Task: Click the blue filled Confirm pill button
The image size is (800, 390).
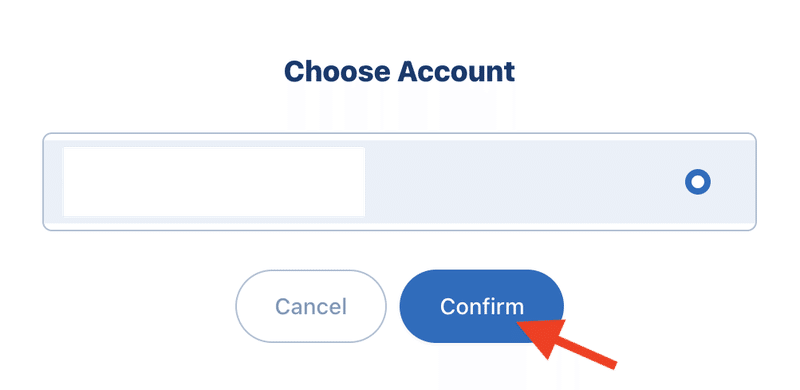Action: point(481,306)
